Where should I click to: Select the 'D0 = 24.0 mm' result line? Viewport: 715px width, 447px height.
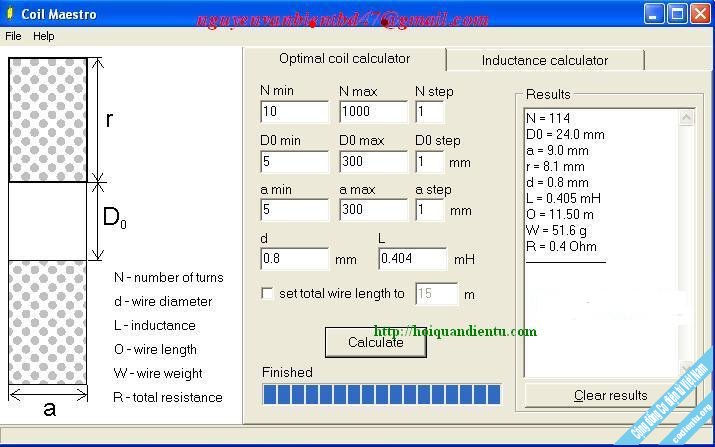point(565,135)
